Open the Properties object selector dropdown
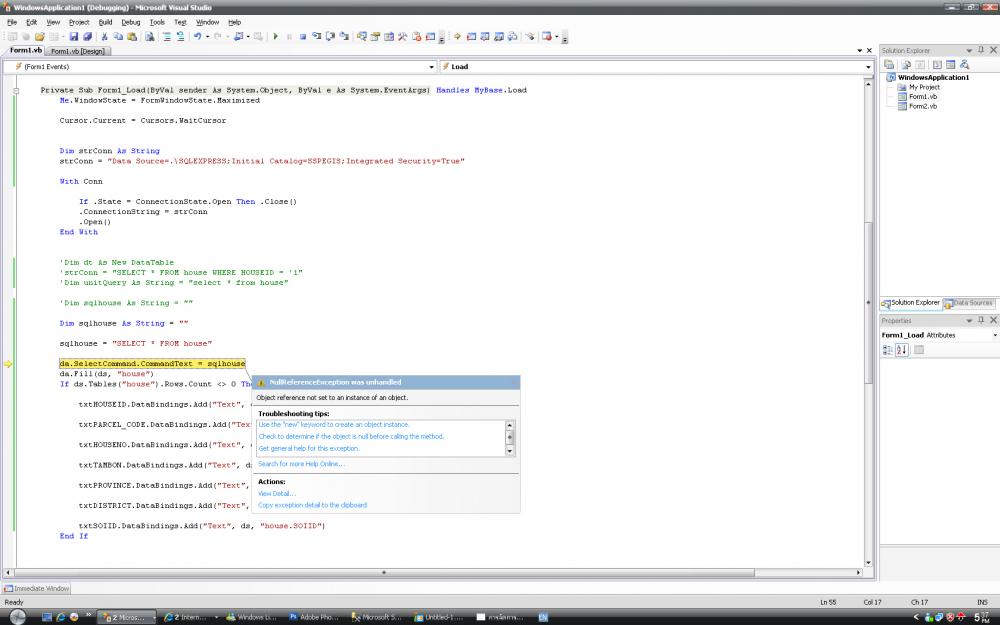 point(995,335)
